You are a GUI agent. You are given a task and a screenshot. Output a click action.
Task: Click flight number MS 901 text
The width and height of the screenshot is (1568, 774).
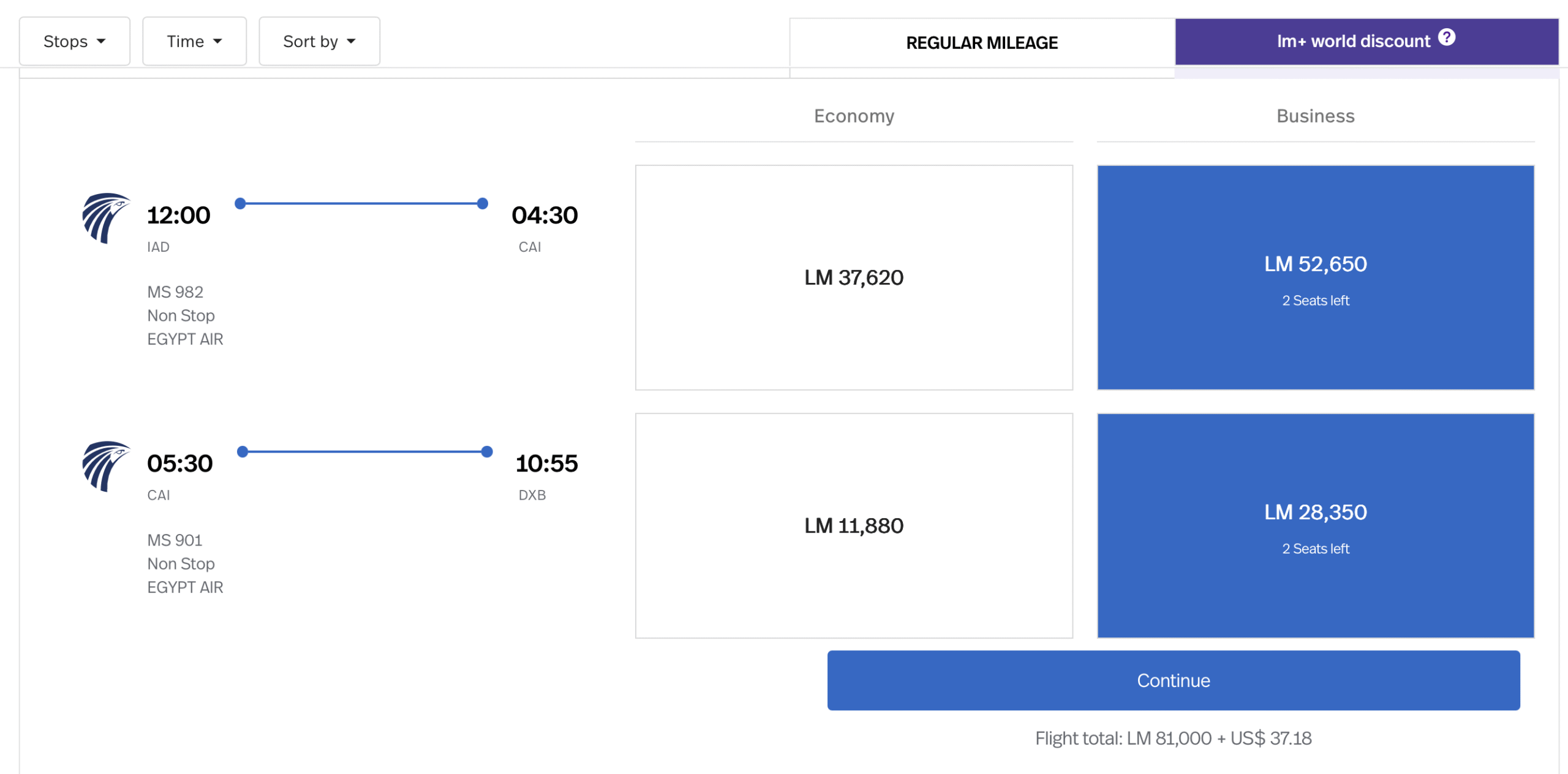pyautogui.click(x=175, y=540)
